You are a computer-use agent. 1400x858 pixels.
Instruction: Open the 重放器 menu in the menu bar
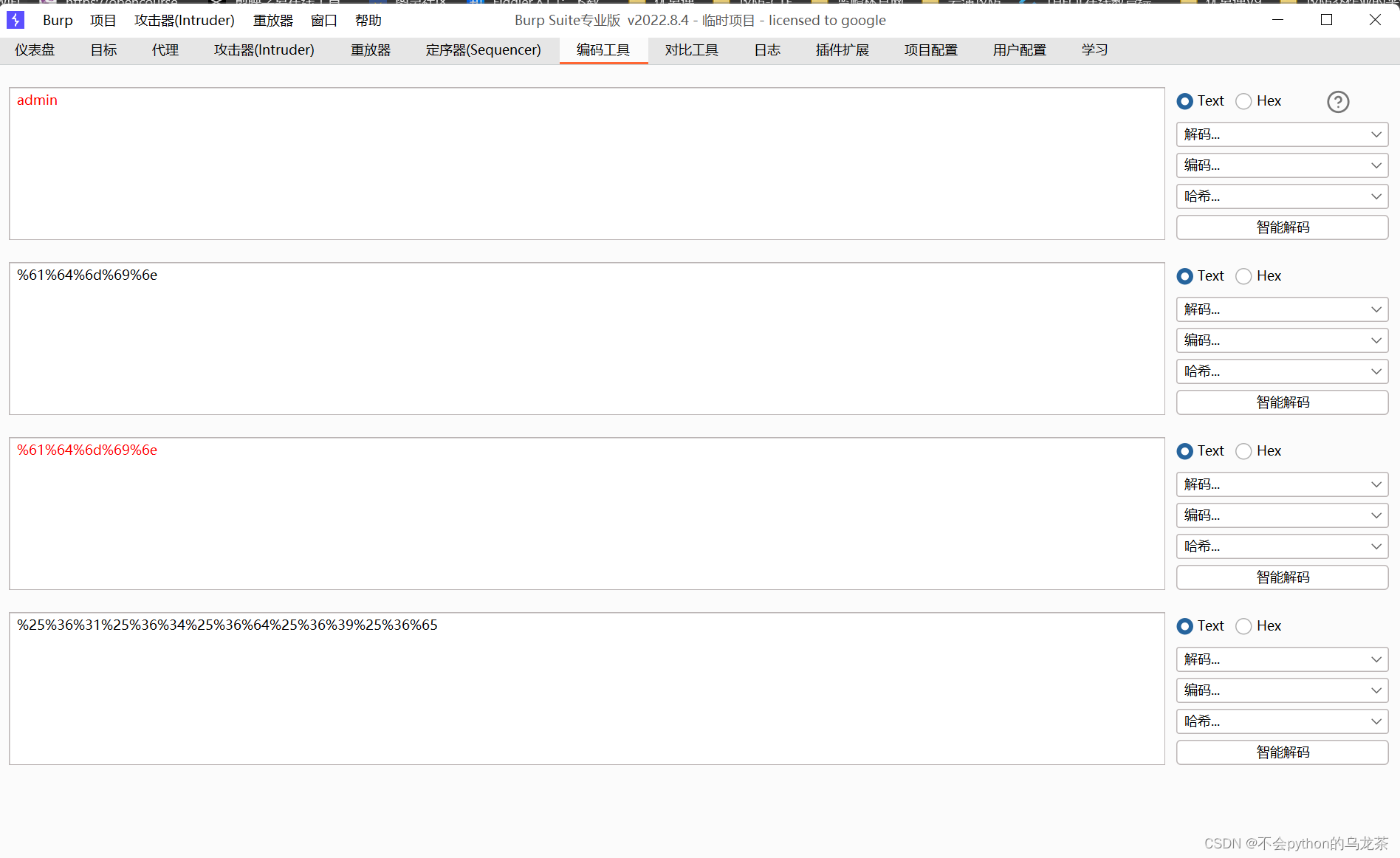[272, 20]
